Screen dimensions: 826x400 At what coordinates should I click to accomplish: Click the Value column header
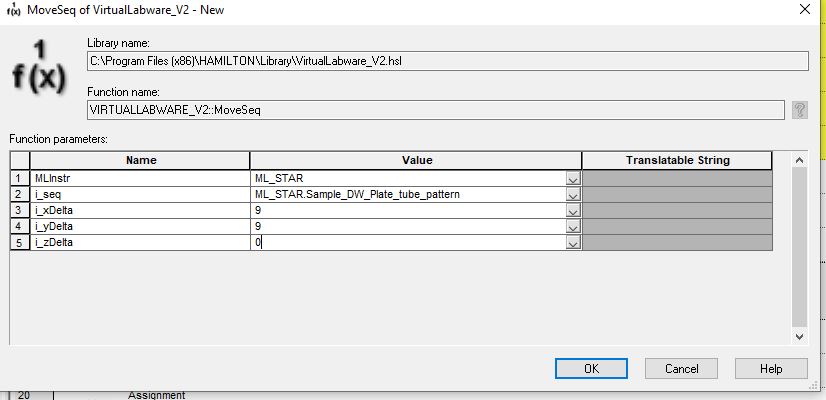pyautogui.click(x=416, y=160)
